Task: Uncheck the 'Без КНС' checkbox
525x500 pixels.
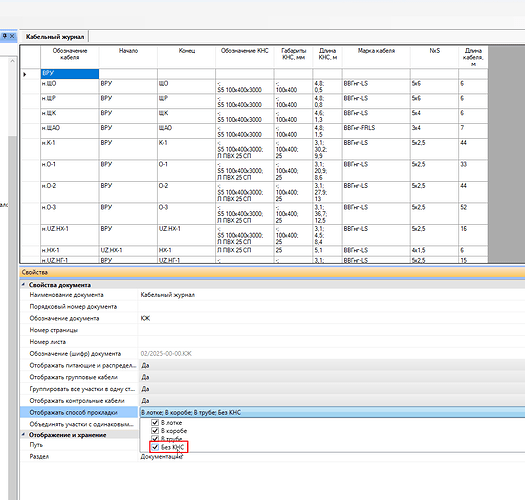Action: 155,447
